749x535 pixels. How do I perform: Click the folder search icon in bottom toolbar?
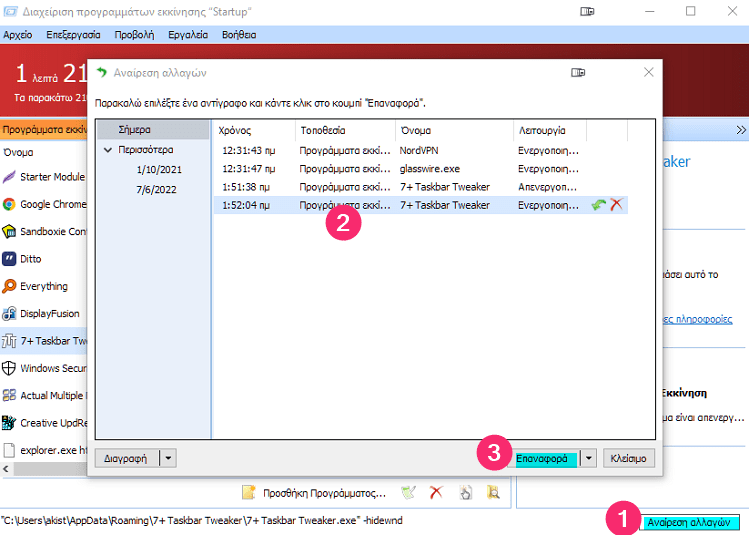point(493,492)
